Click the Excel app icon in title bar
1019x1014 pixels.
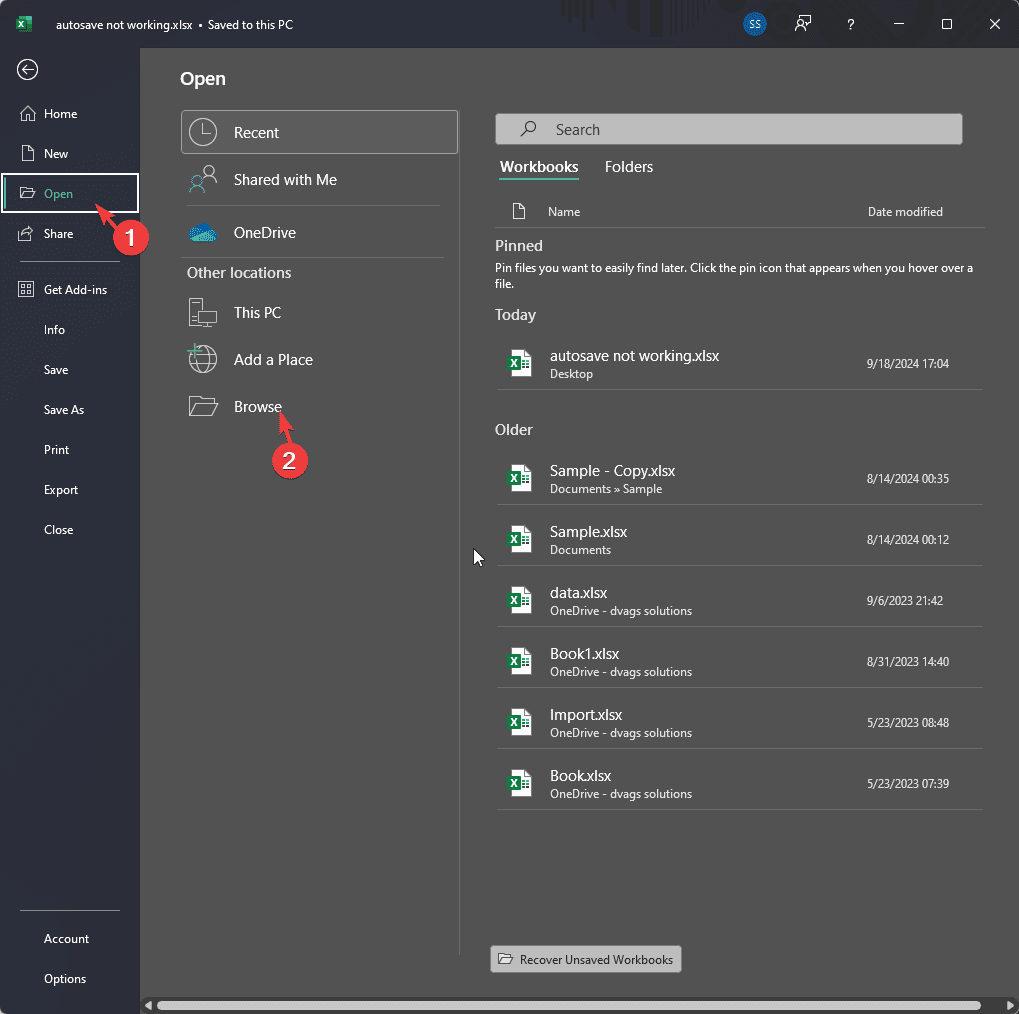pos(24,25)
